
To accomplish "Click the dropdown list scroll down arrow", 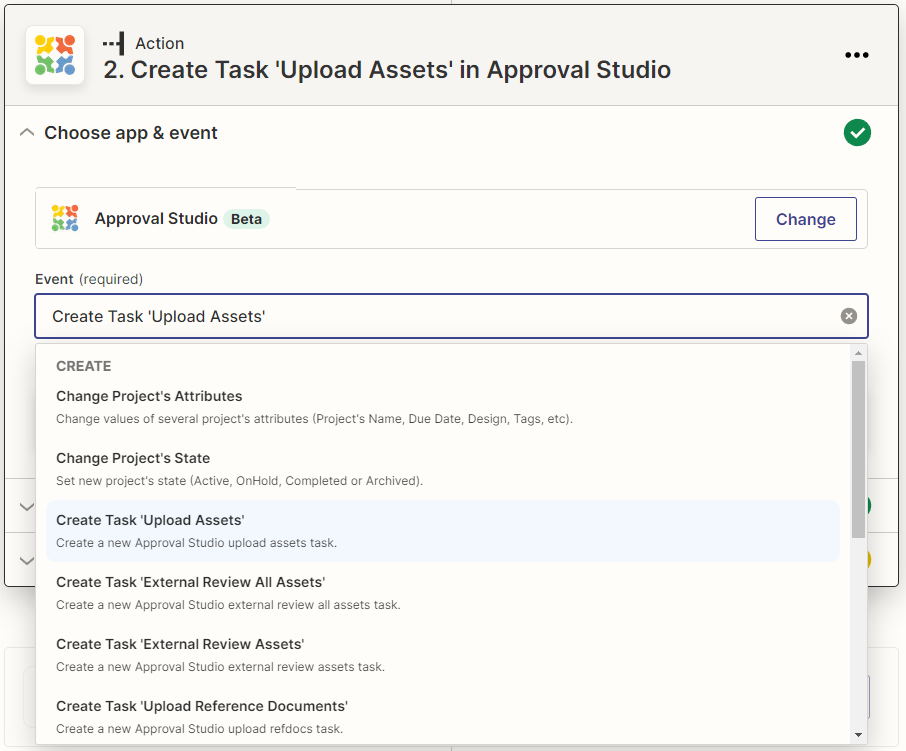I will coord(858,735).
